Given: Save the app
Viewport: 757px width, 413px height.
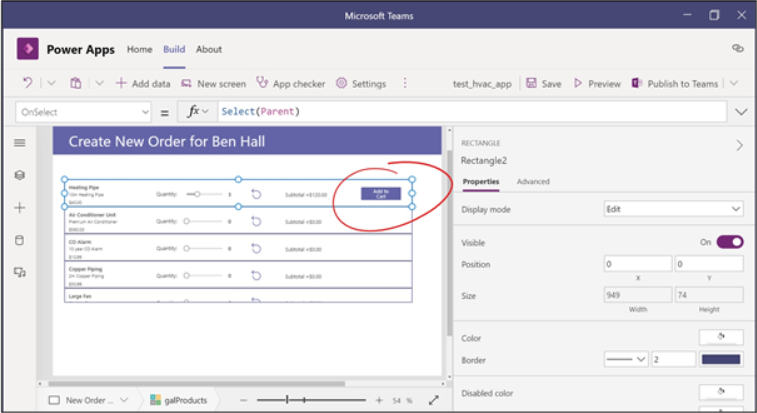Looking at the screenshot, I should point(544,84).
